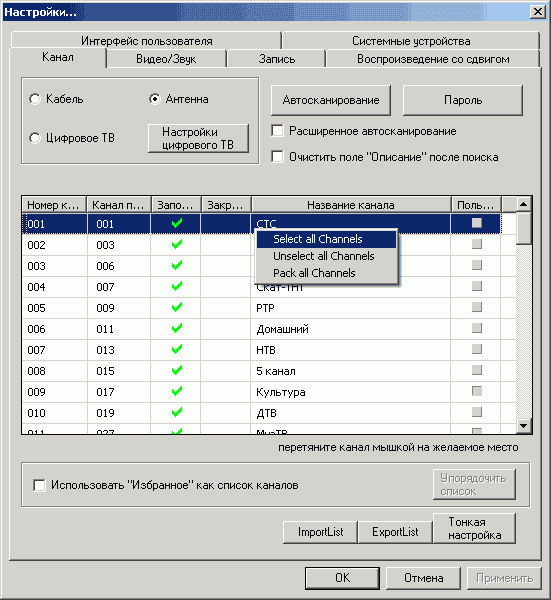551x600 pixels.
Task: Select the РТР channel name
Action: [265, 308]
